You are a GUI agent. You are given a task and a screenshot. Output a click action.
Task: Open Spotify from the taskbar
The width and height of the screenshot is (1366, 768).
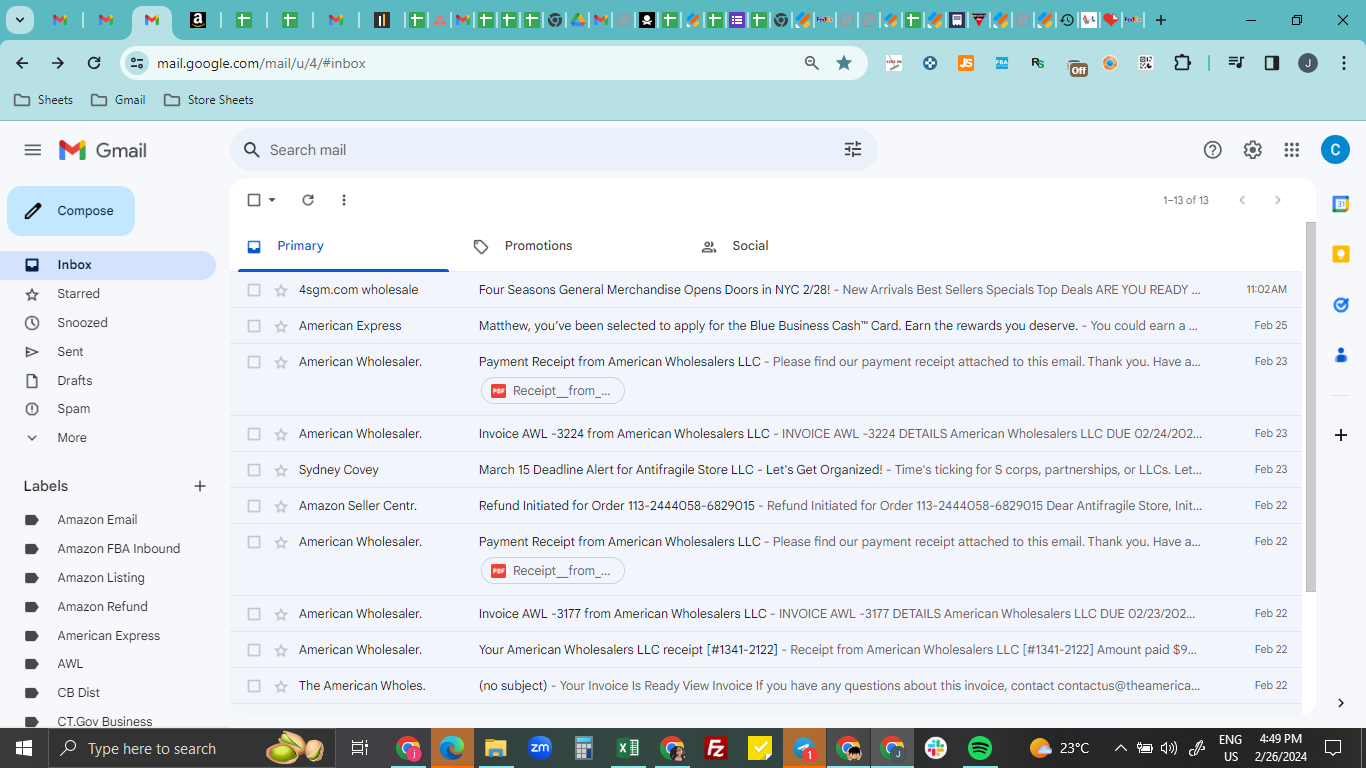click(980, 748)
